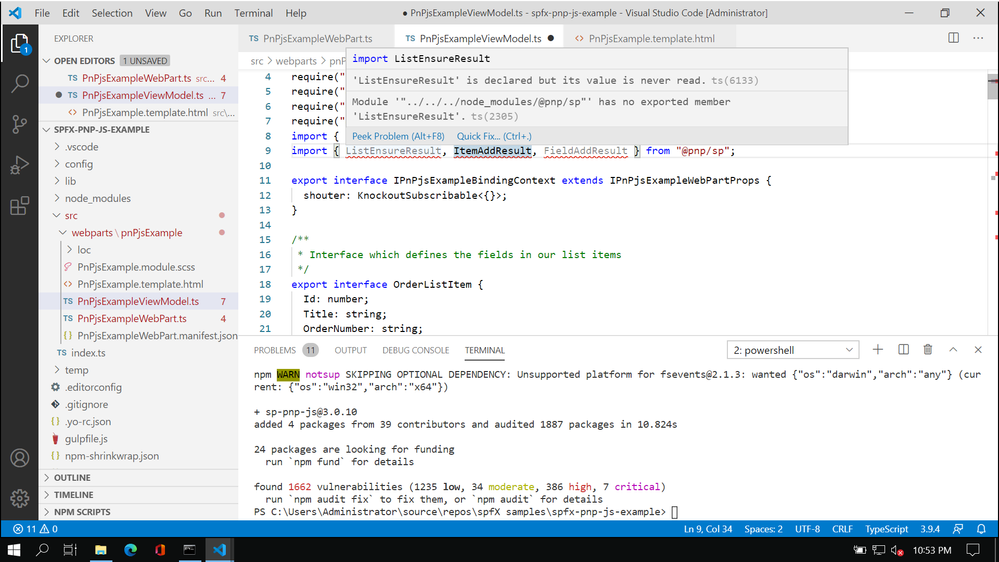Viewport: 999px width, 562px height.
Task: Expand the config folder
Action: pyautogui.click(x=78, y=164)
